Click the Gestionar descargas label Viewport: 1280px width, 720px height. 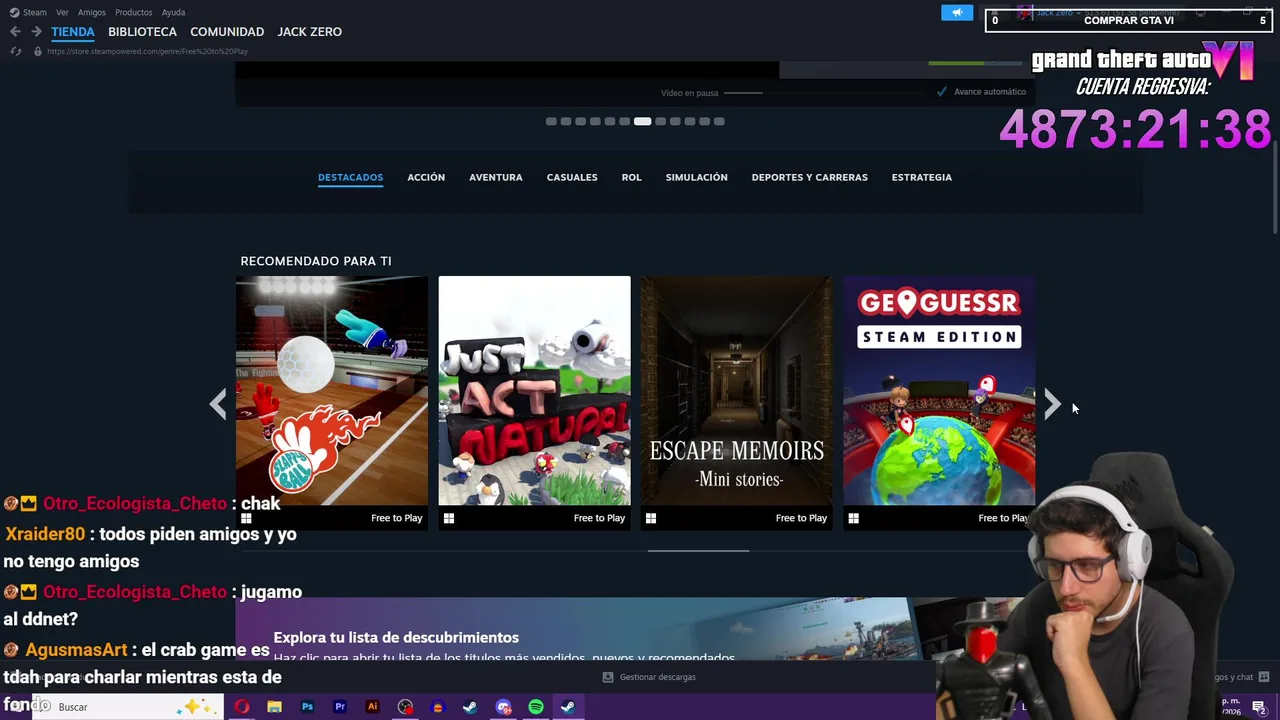658,677
